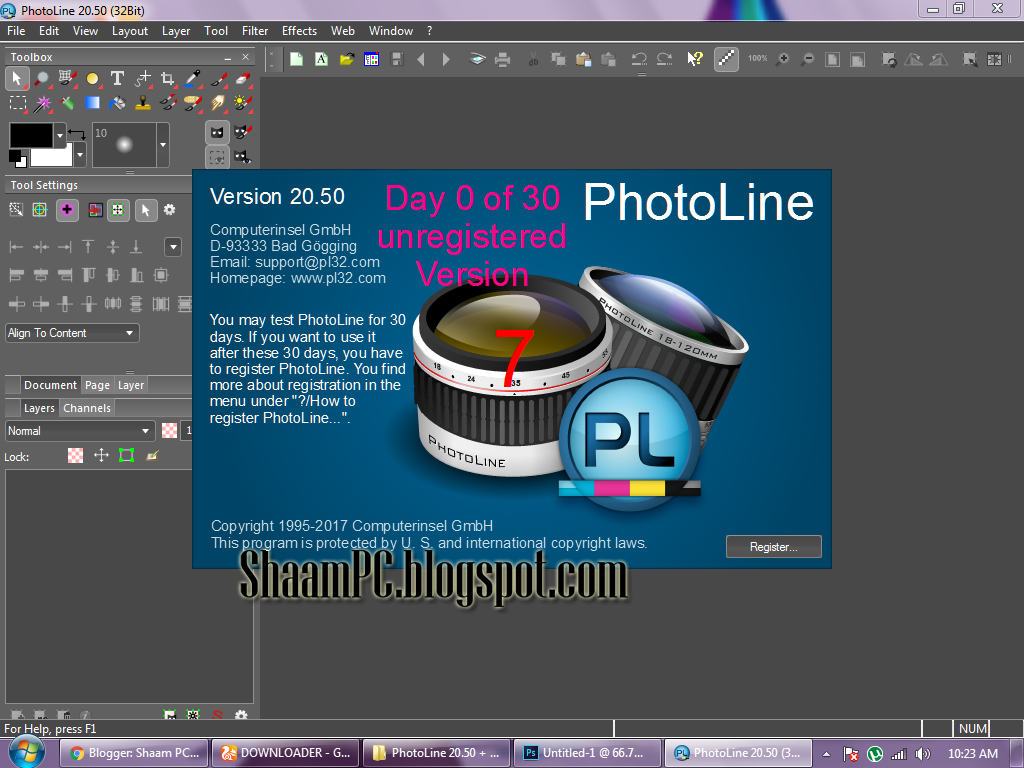Select the arrow Layer tool in Toolbox
This screenshot has width=1024, height=768.
click(x=16, y=79)
